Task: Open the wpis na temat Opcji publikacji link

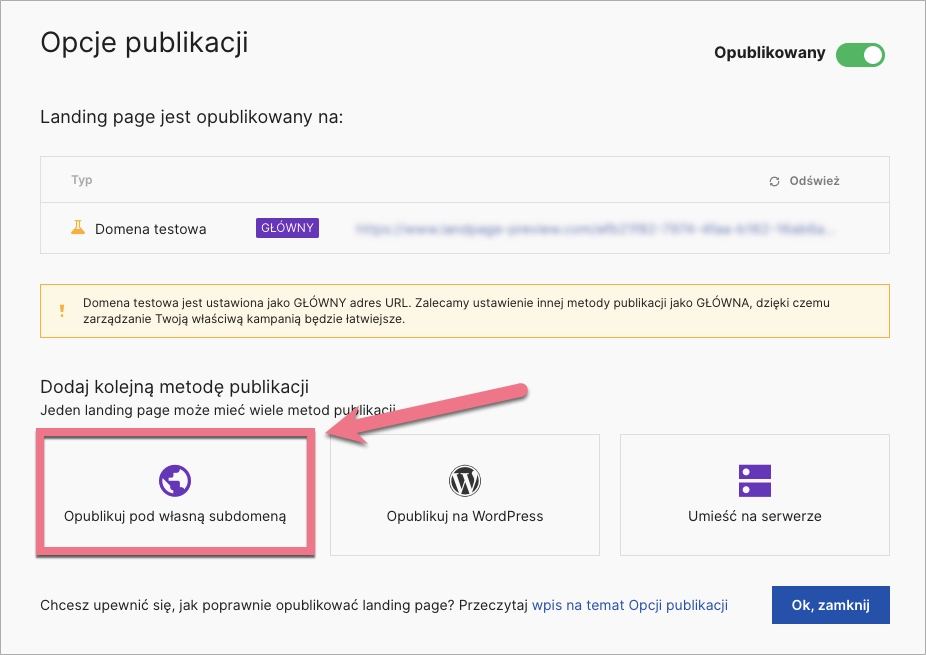Action: coord(629,605)
